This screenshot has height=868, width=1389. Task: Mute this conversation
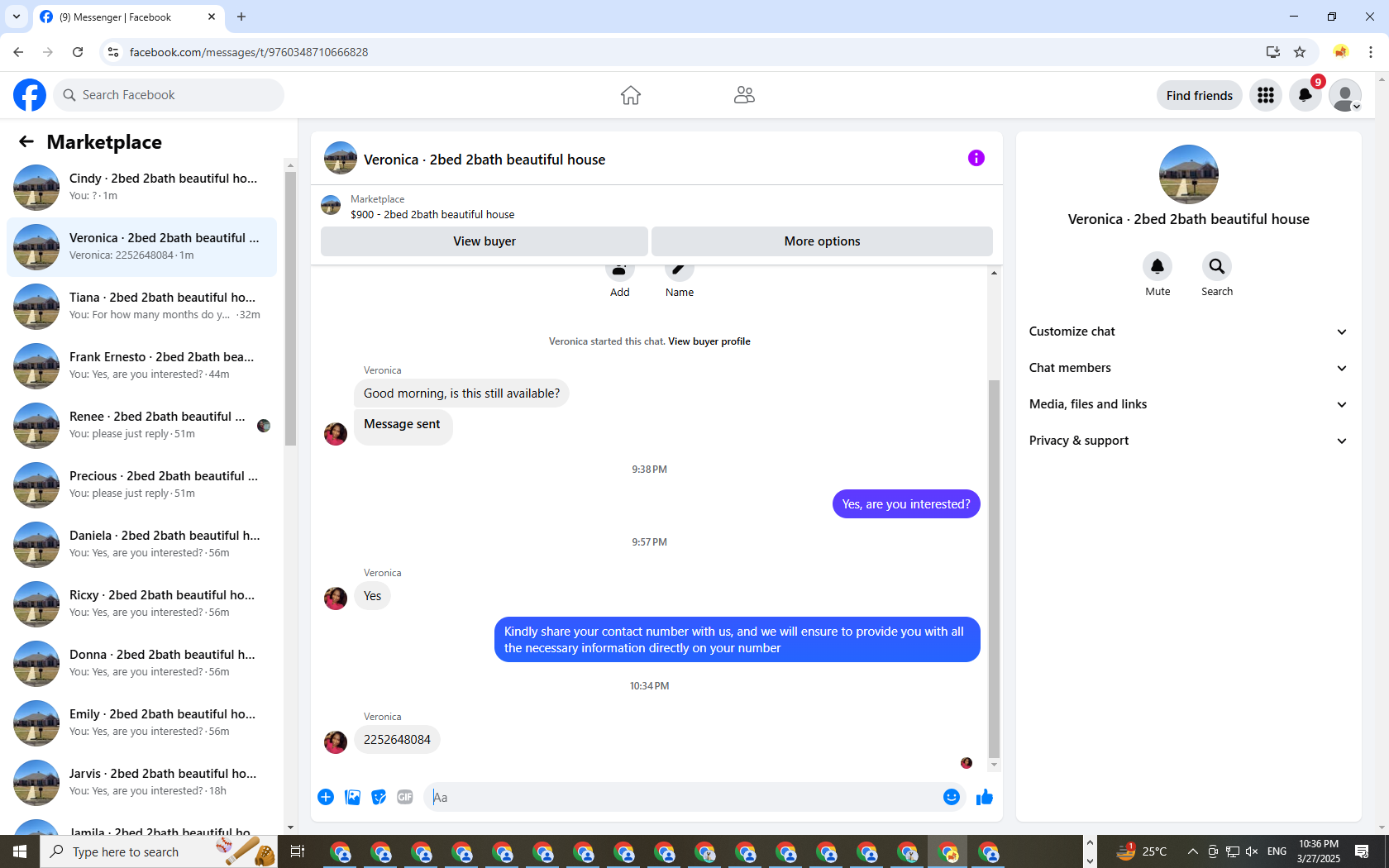(1157, 266)
